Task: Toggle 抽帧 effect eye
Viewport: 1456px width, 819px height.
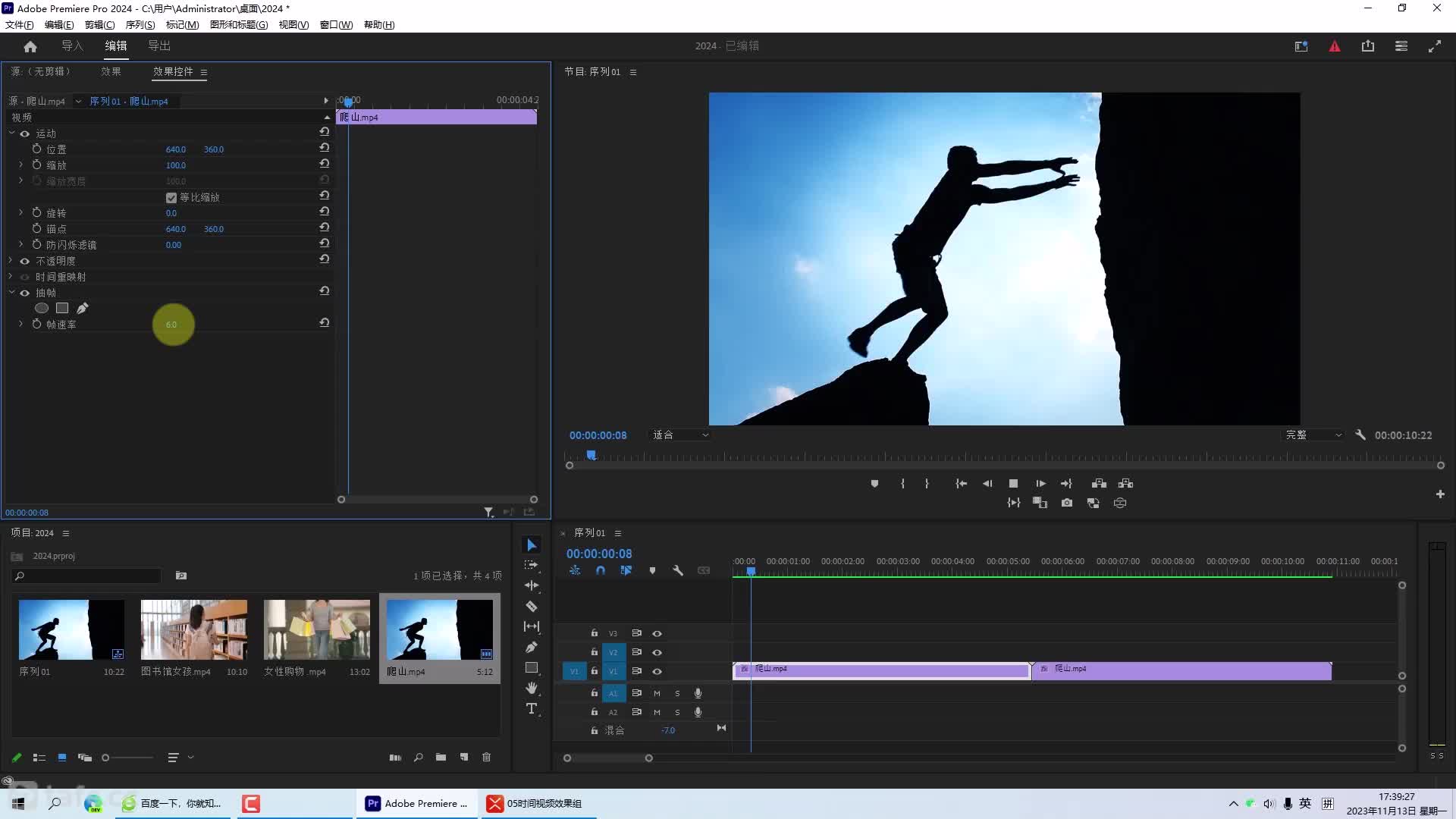Action: (25, 293)
